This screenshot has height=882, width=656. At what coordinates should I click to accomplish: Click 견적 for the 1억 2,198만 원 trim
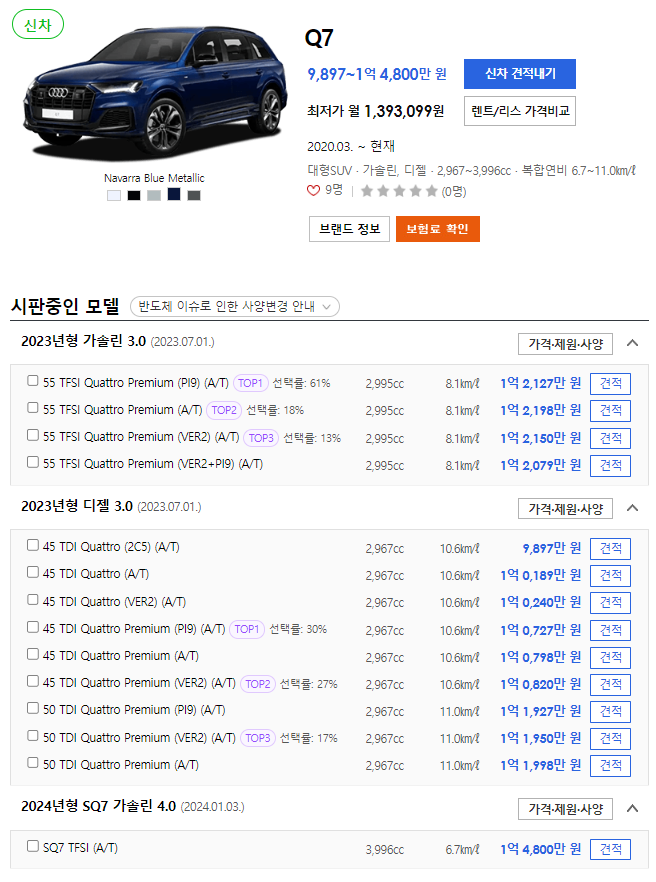pos(610,411)
